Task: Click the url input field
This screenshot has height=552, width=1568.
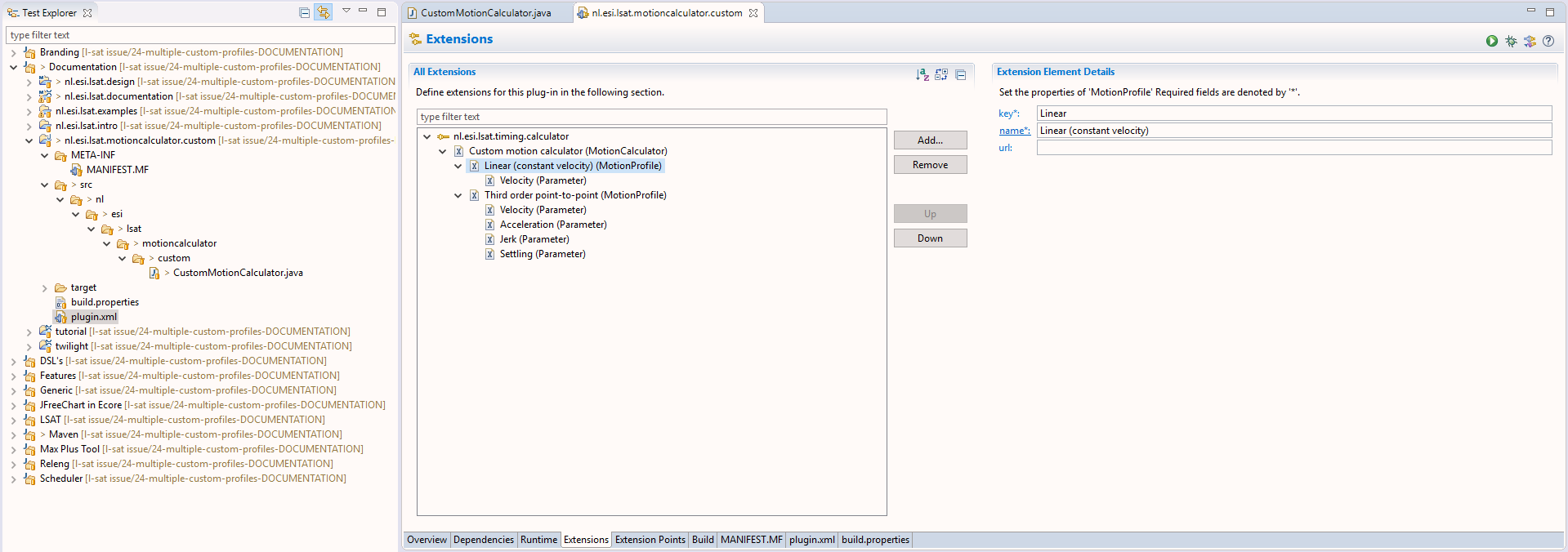Action: (x=1293, y=148)
